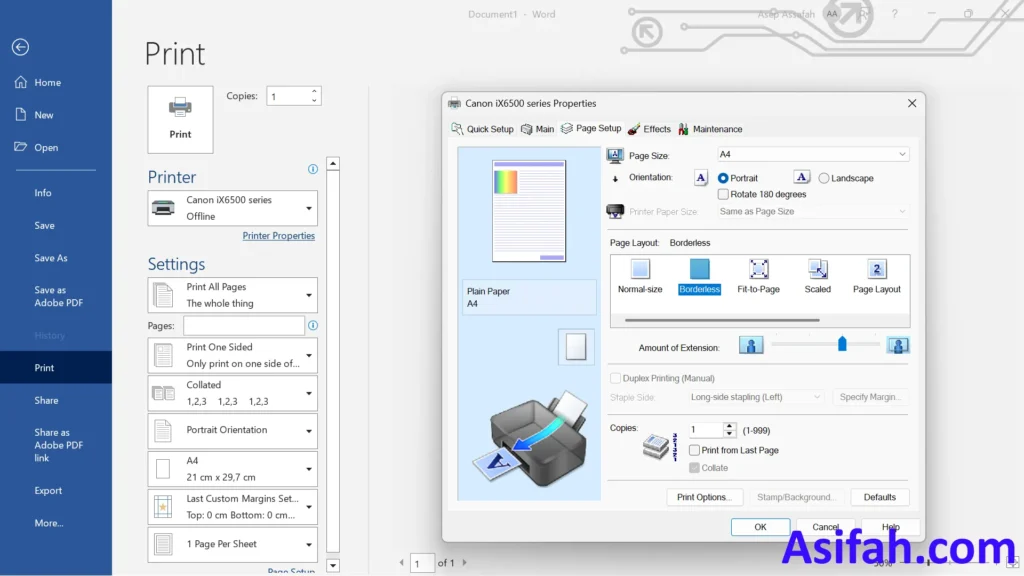This screenshot has height=576, width=1024.
Task: Open 1 Page Per Sheet dropdown
Action: [x=232, y=544]
